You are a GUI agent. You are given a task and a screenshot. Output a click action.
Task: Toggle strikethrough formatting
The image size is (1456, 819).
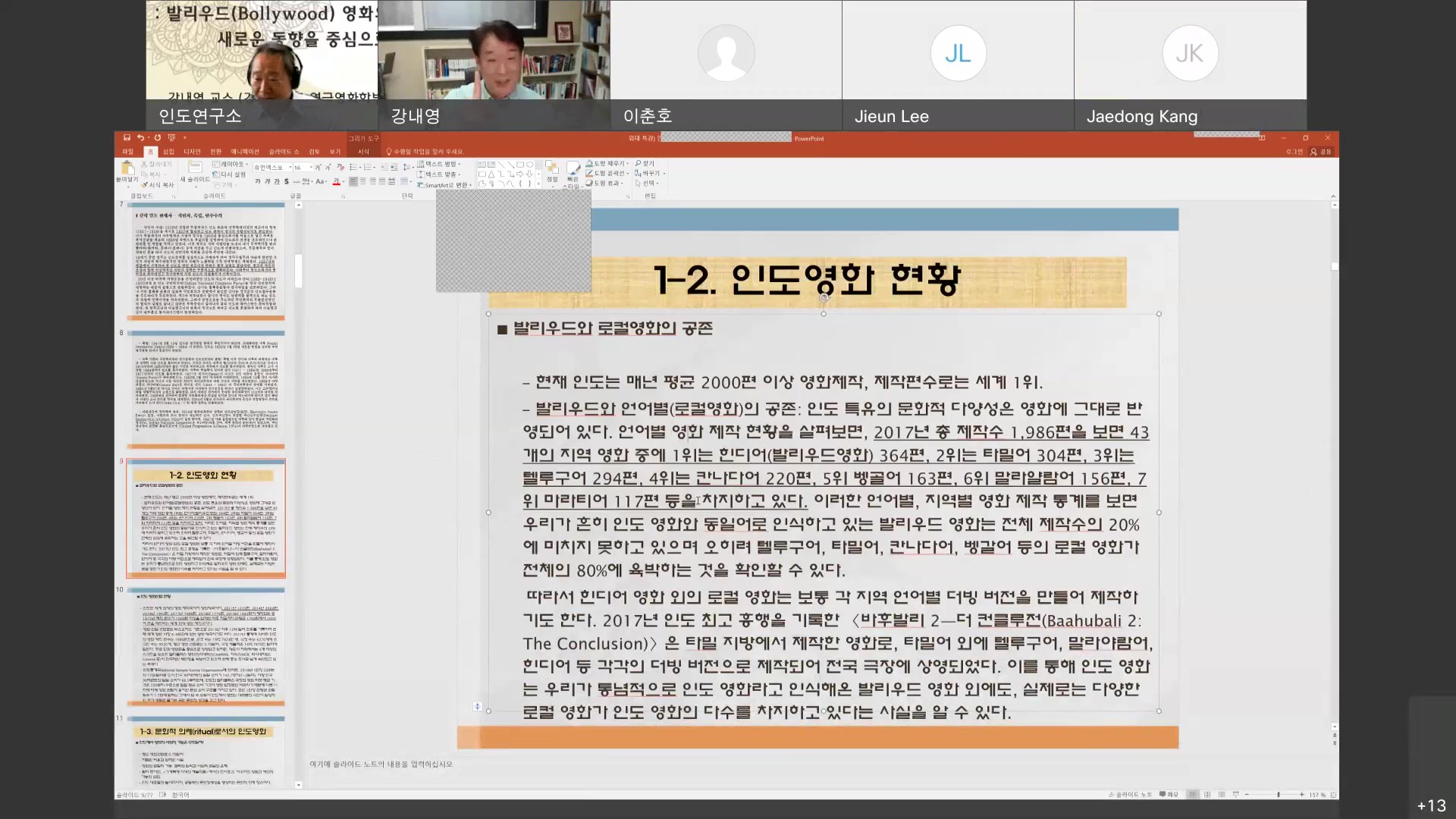pyautogui.click(x=296, y=181)
